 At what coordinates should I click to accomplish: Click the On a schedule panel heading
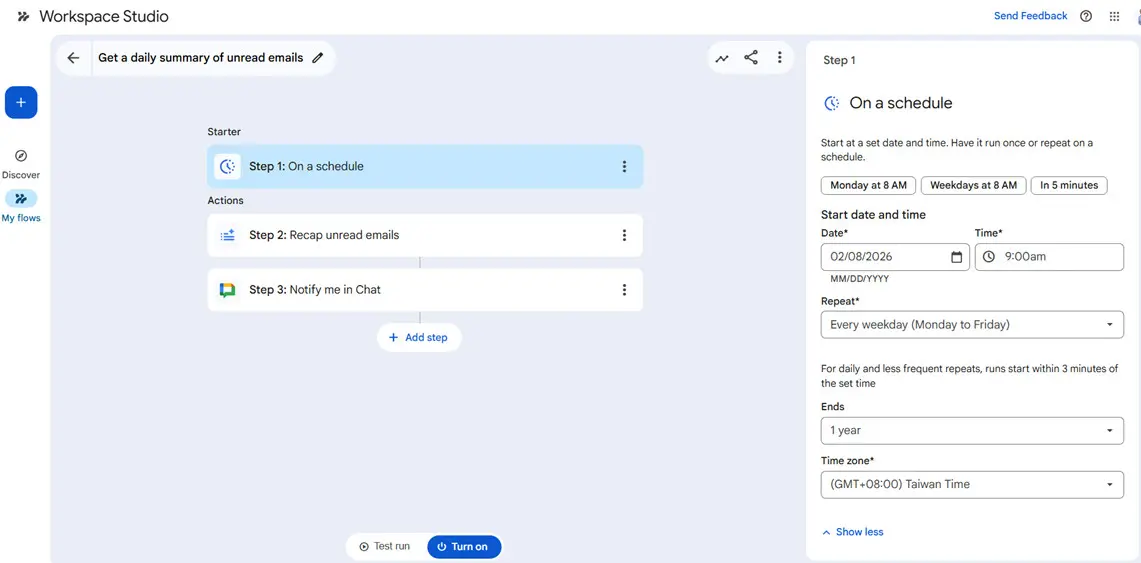[x=901, y=103]
